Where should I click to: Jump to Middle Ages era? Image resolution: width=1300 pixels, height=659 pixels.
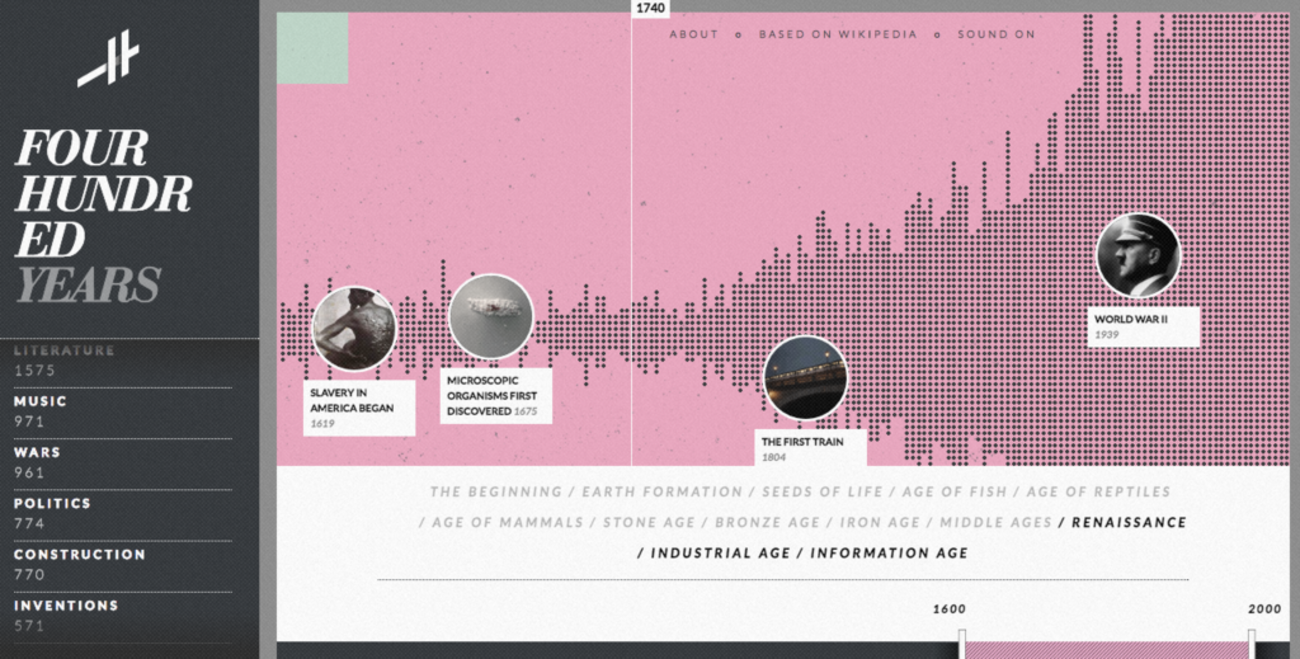996,522
